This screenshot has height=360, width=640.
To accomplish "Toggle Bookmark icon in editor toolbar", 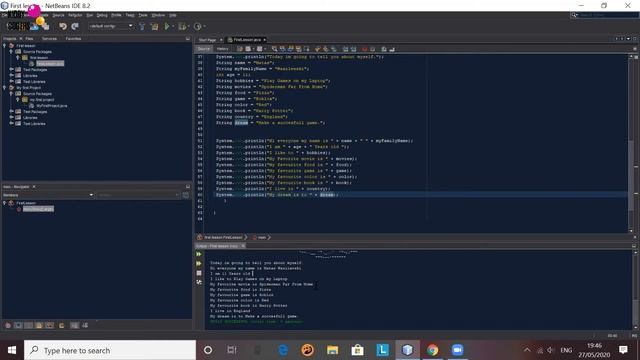I will pyautogui.click(x=334, y=49).
